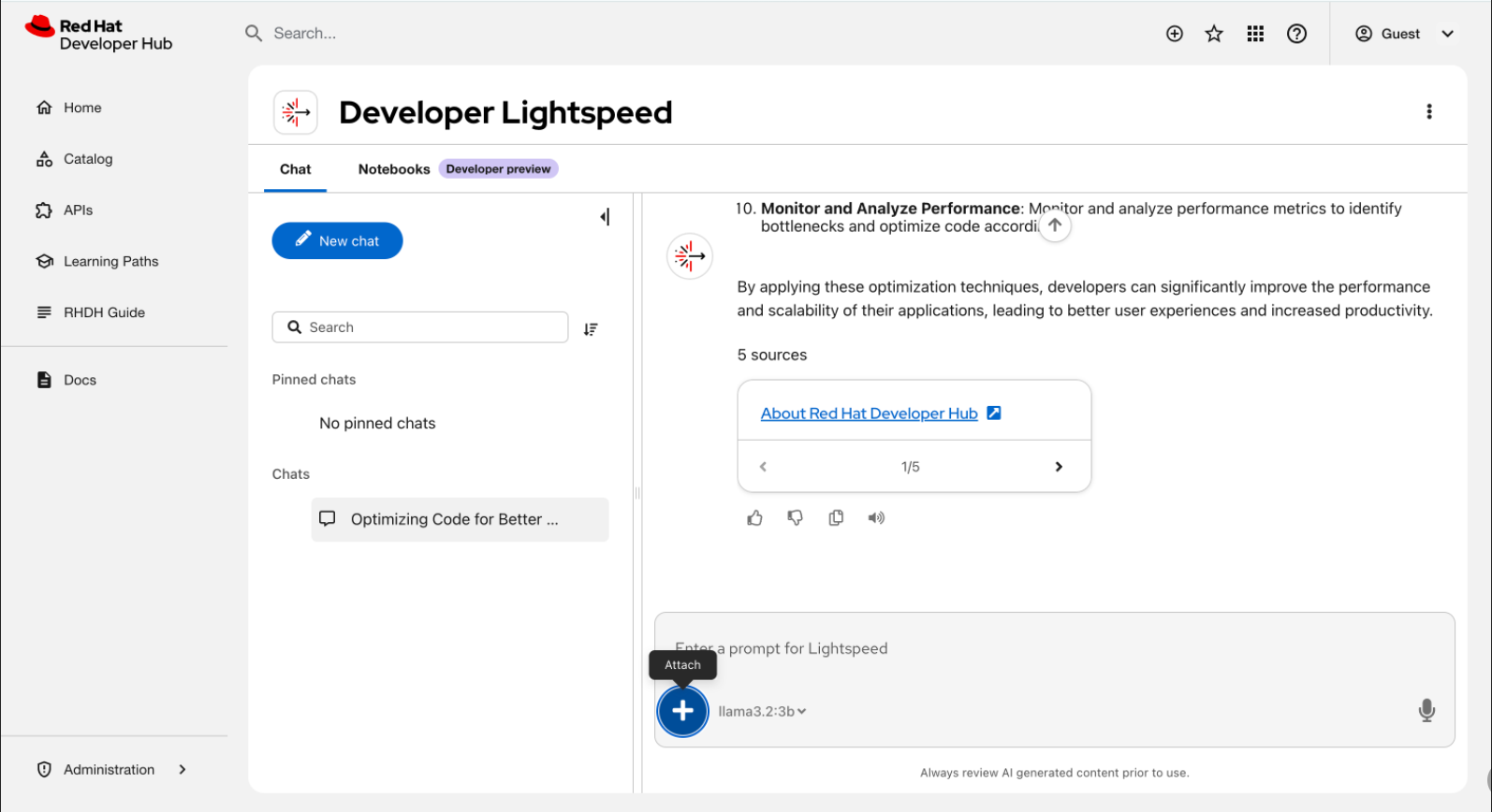Viewport: 1492px width, 812px height.
Task: Click the Attach plus button
Action: pos(683,711)
